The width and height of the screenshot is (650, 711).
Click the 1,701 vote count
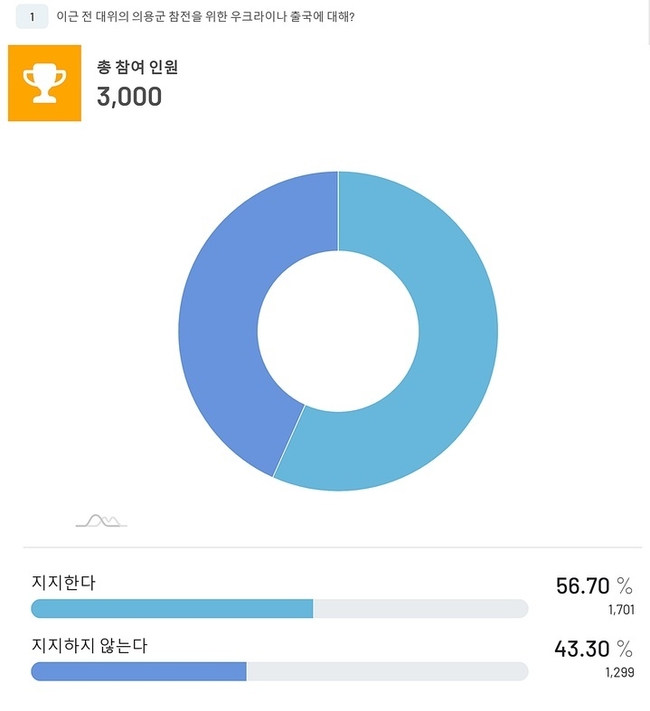pos(621,610)
